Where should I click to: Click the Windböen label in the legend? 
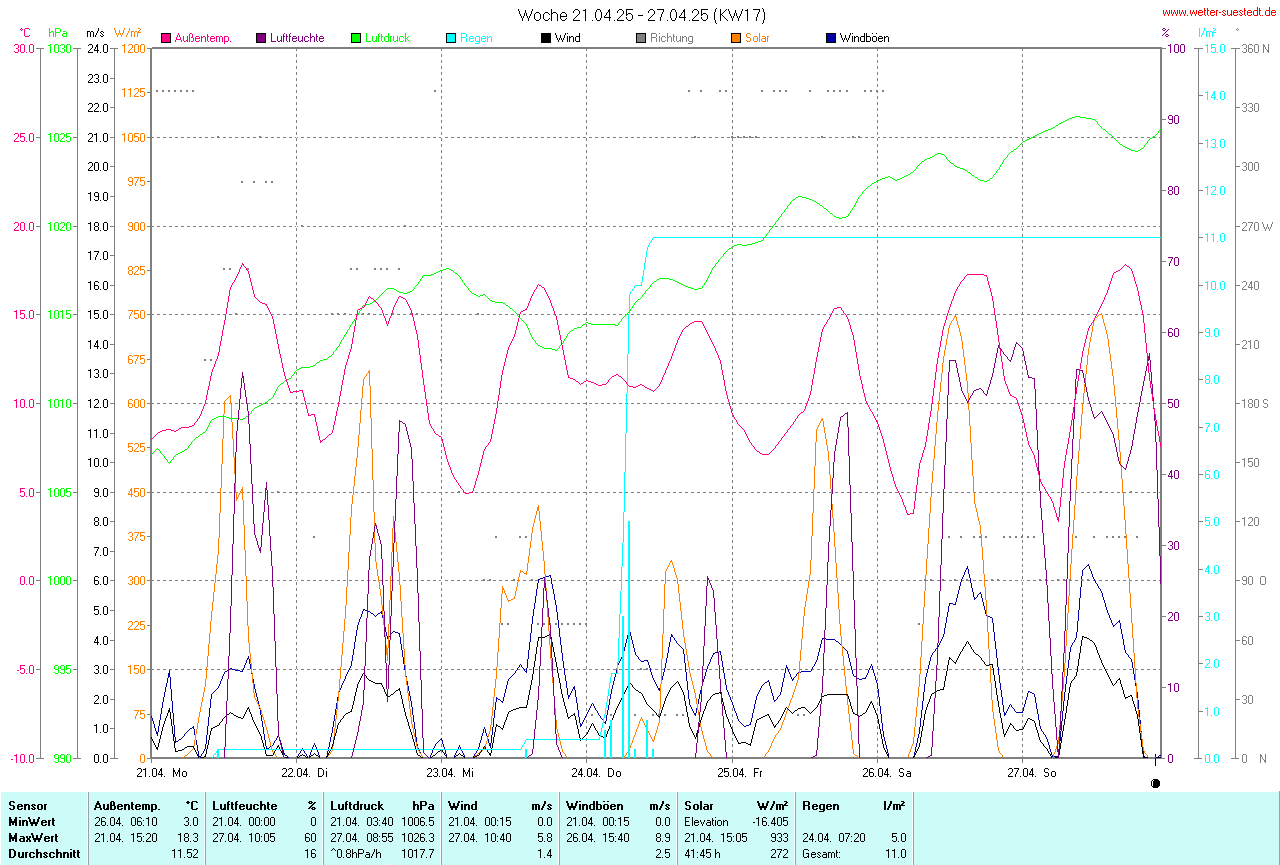click(x=864, y=38)
